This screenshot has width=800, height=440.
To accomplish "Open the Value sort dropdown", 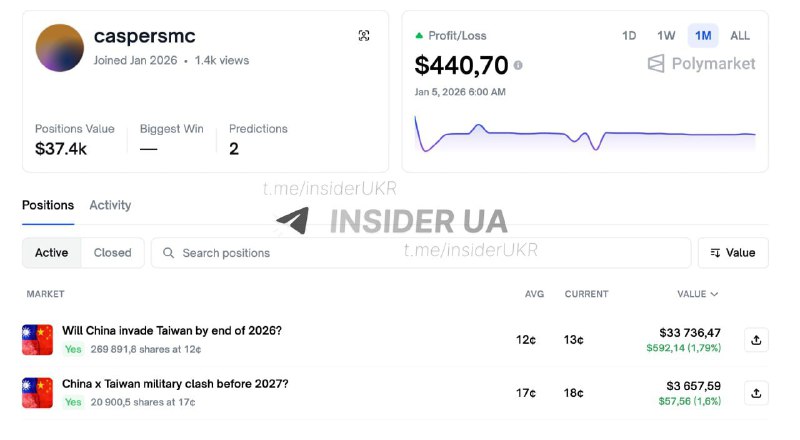I will tap(733, 253).
